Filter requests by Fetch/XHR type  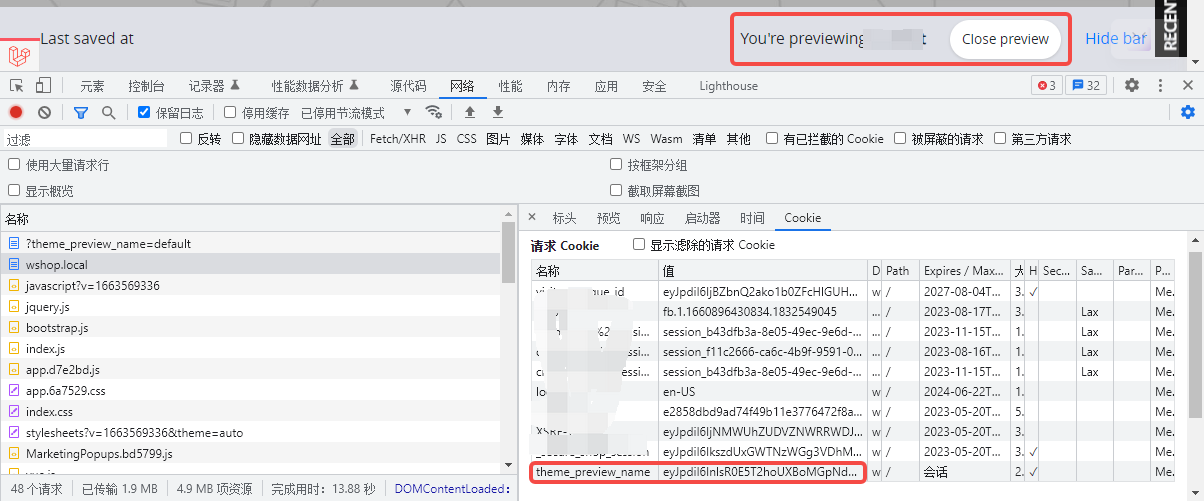(x=397, y=139)
